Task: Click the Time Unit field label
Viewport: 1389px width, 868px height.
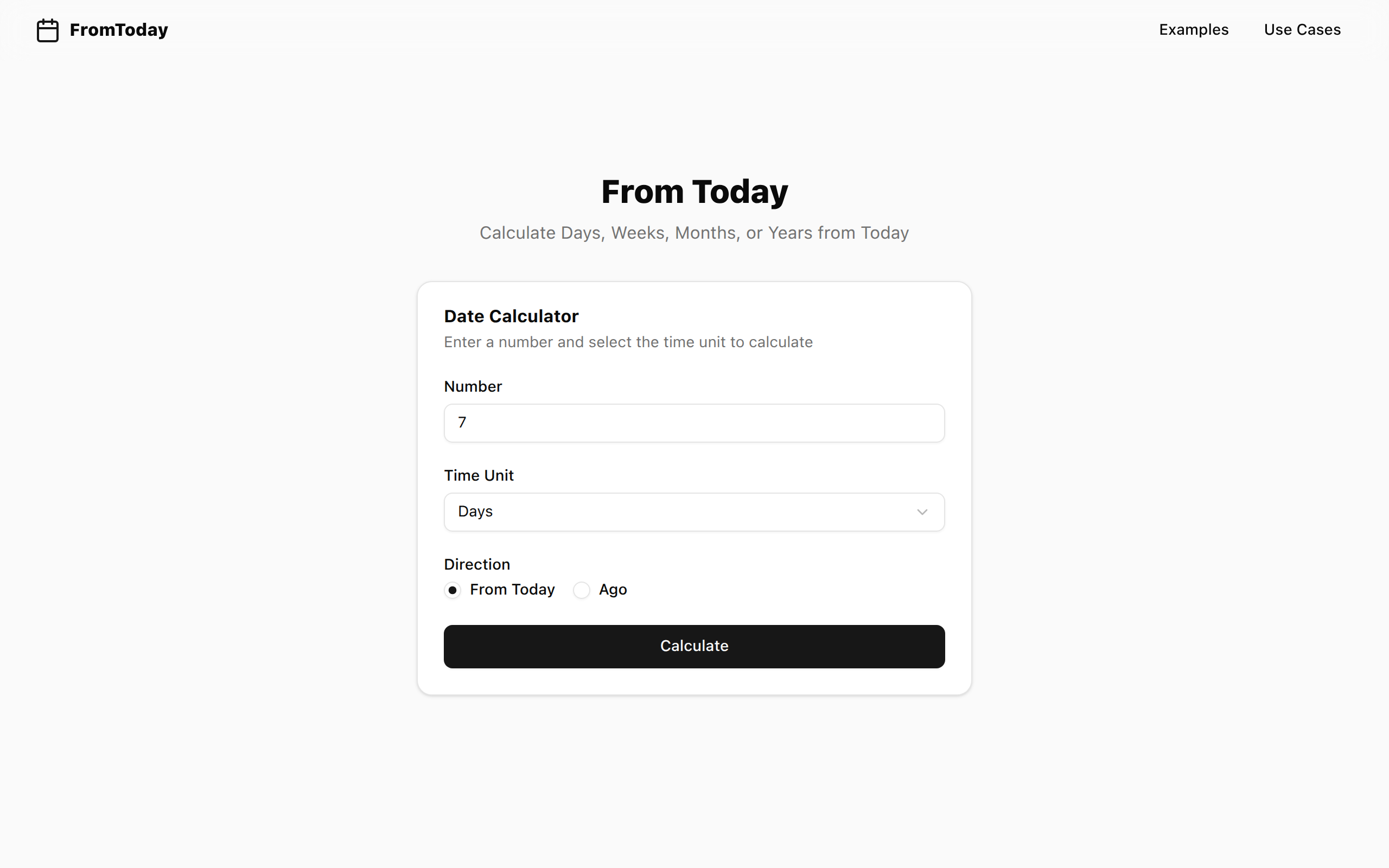Action: [x=479, y=475]
